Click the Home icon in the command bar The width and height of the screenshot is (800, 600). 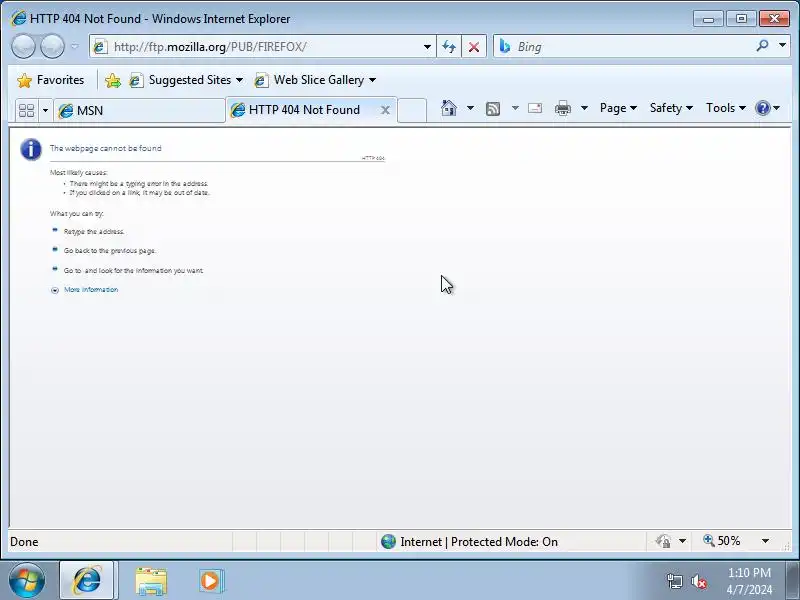pyautogui.click(x=448, y=108)
